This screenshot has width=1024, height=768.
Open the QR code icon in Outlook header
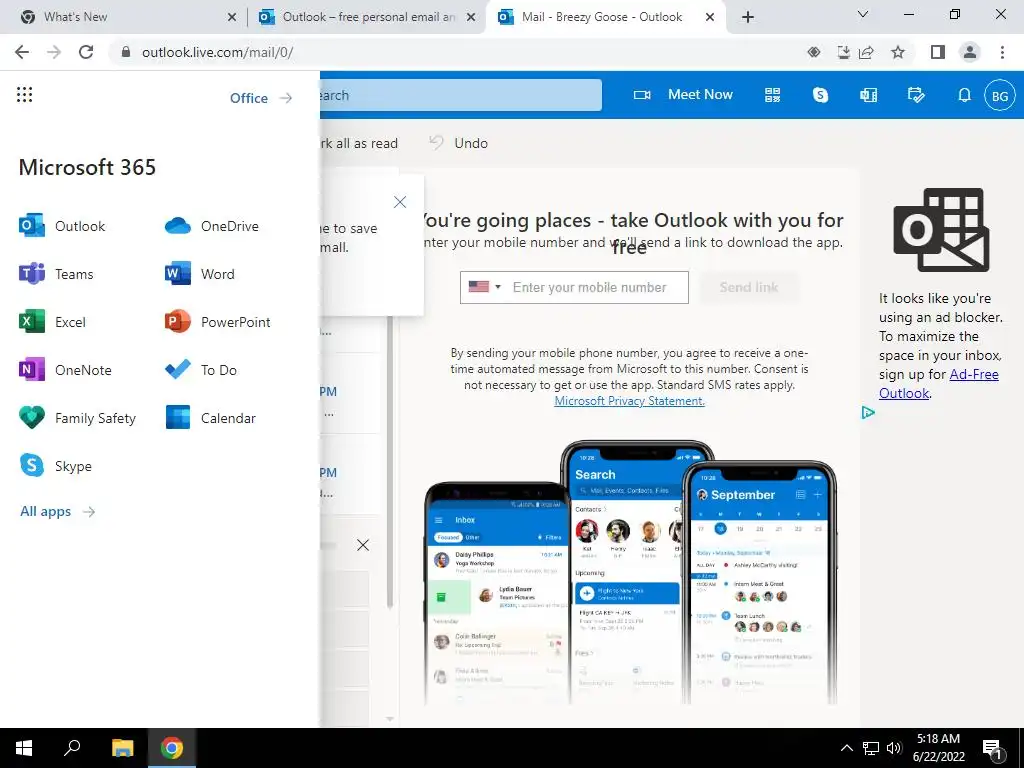pyautogui.click(x=773, y=95)
